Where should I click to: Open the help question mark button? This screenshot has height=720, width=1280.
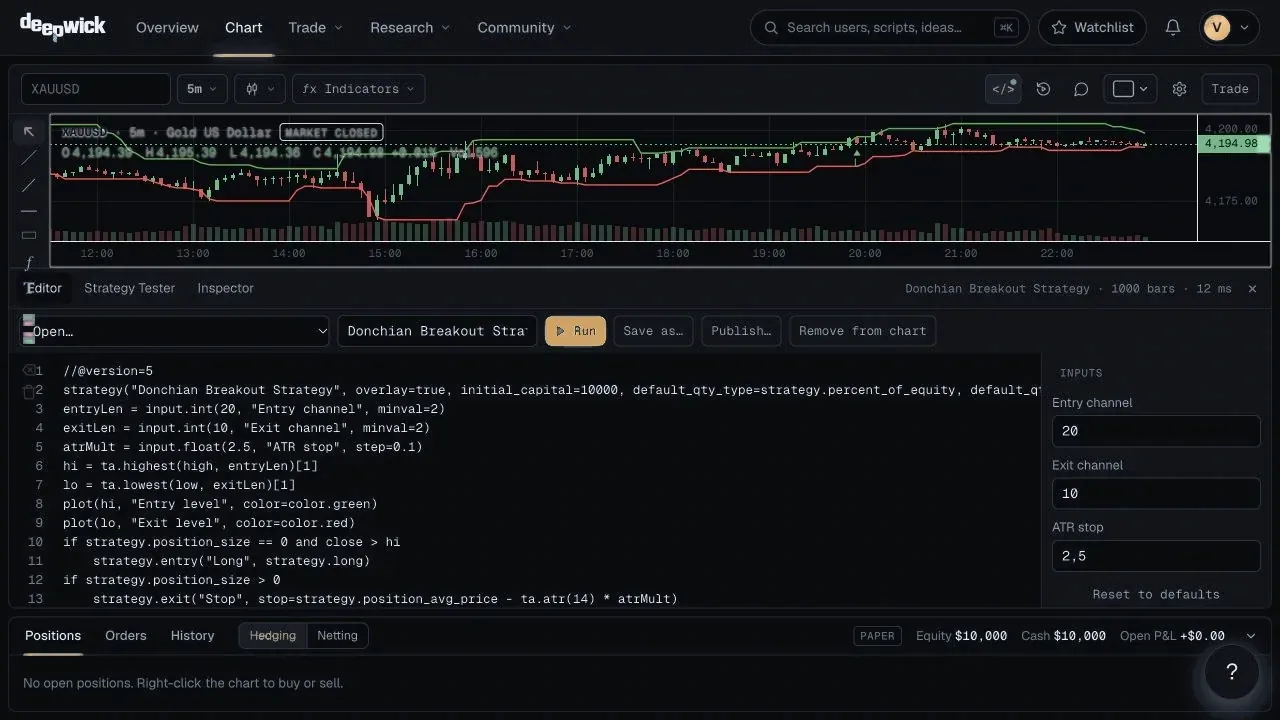coord(1232,672)
